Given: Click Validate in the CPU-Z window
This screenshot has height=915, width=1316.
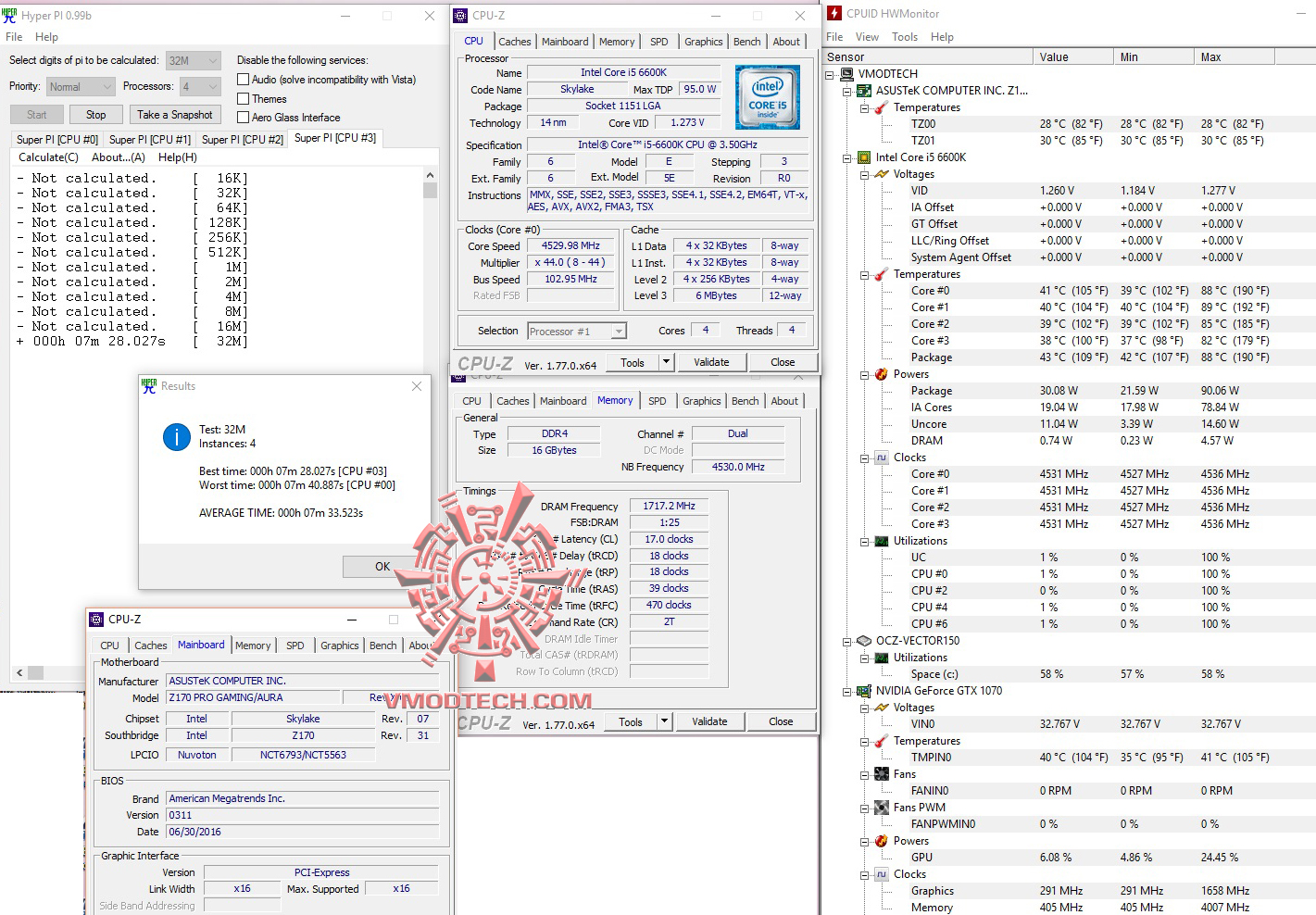Looking at the screenshot, I should point(711,361).
